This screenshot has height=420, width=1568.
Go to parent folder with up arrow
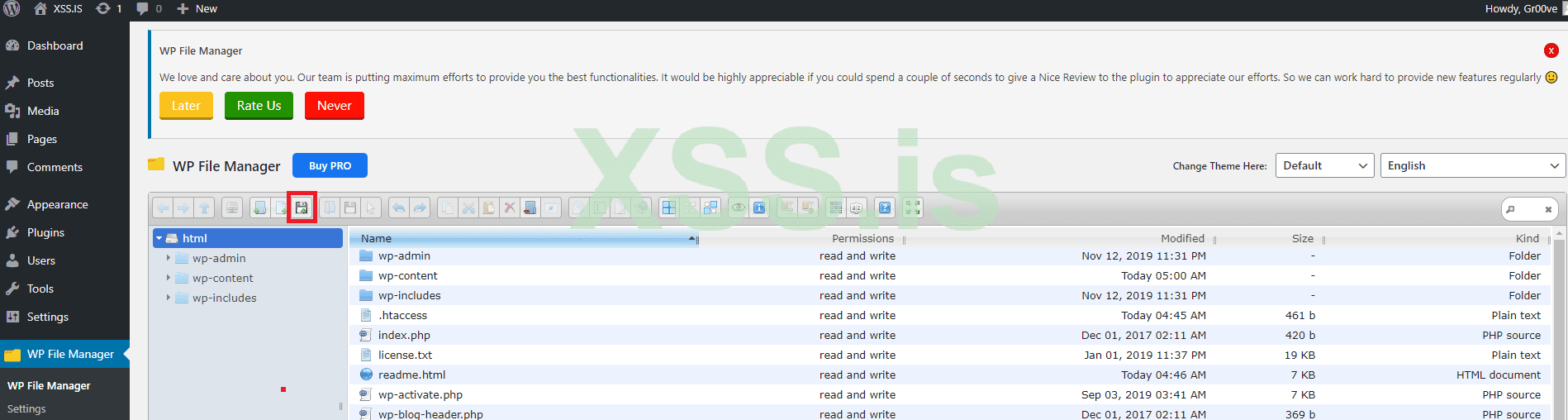pos(204,208)
